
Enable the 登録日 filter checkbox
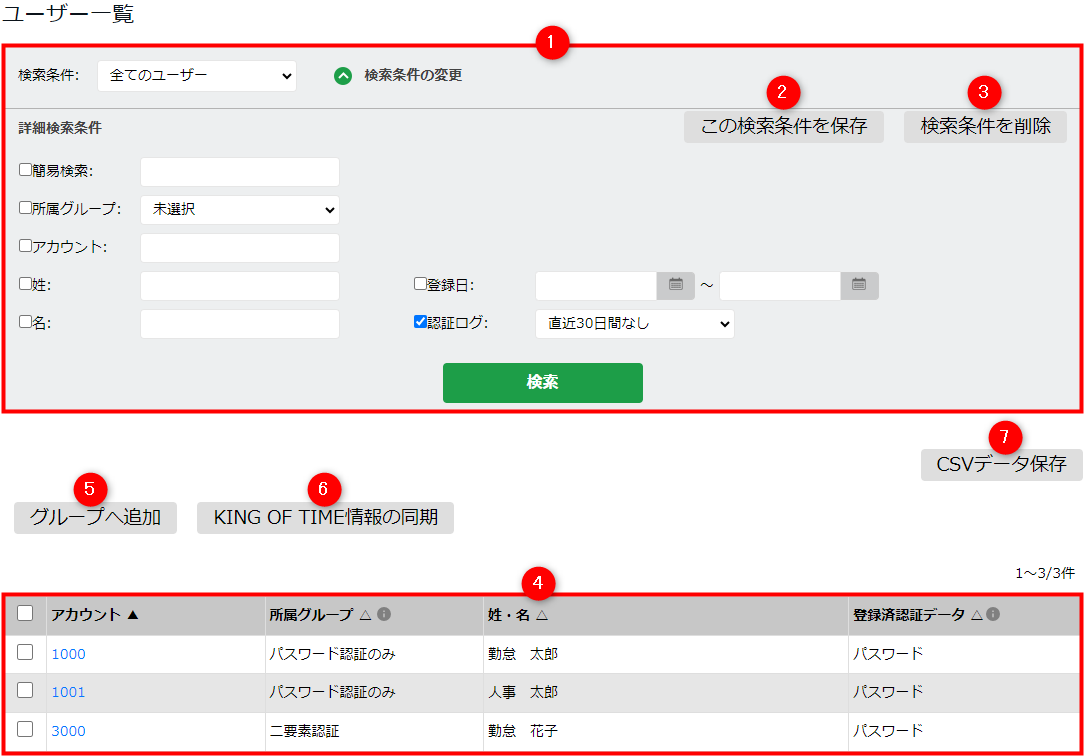click(420, 283)
